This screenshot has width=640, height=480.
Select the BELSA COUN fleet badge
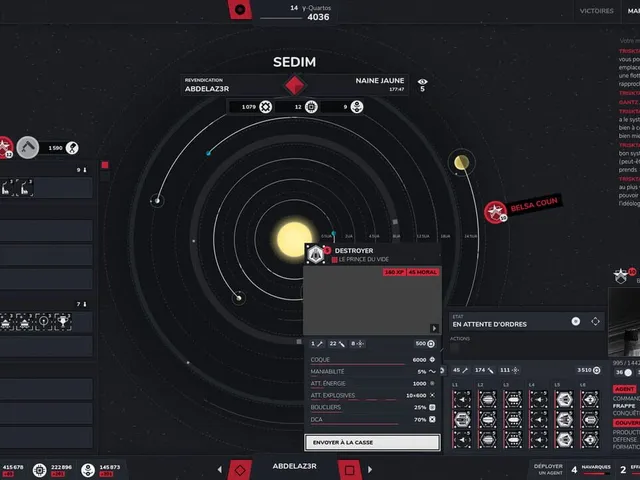tap(496, 212)
